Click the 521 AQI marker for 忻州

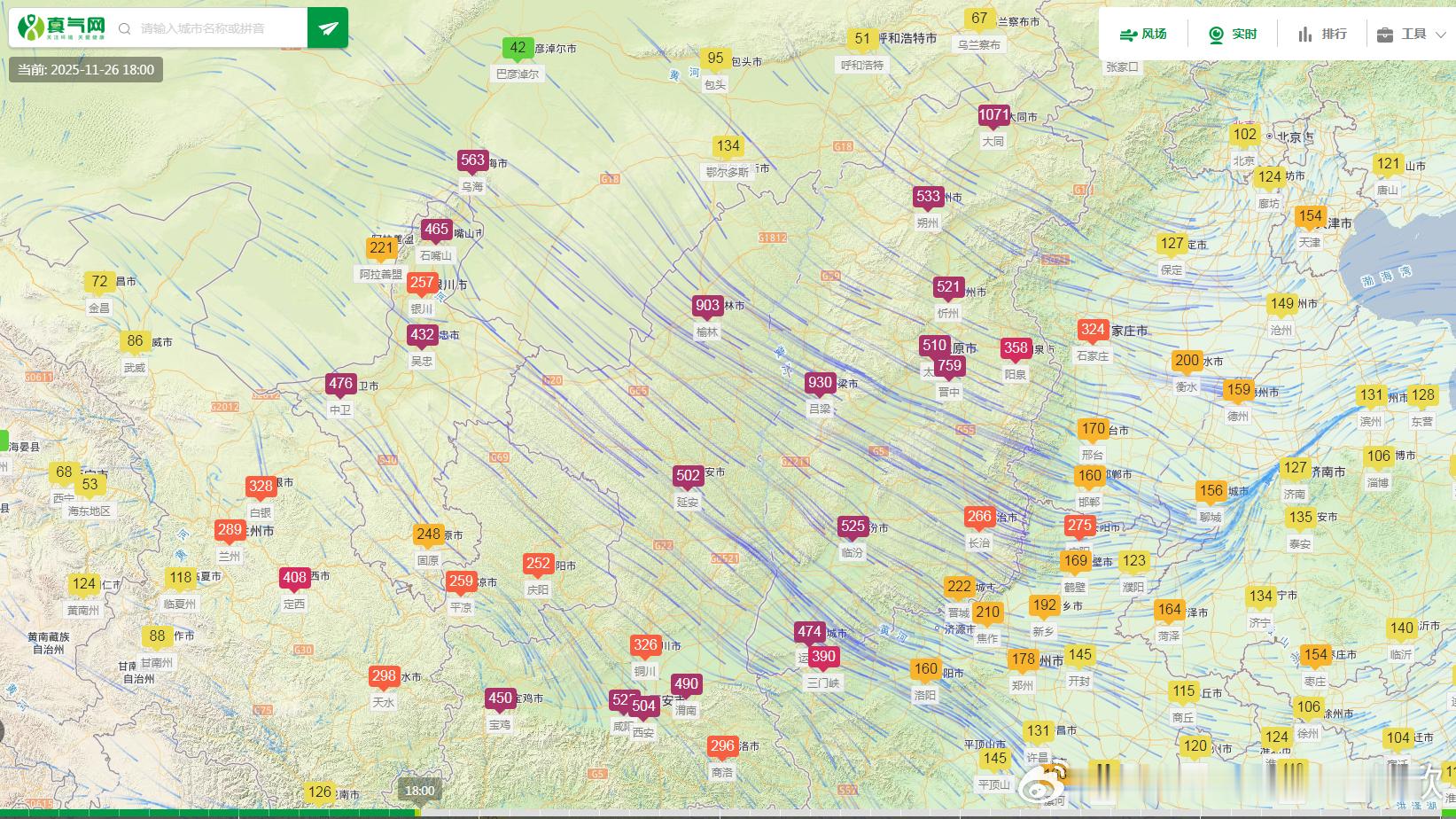[948, 288]
